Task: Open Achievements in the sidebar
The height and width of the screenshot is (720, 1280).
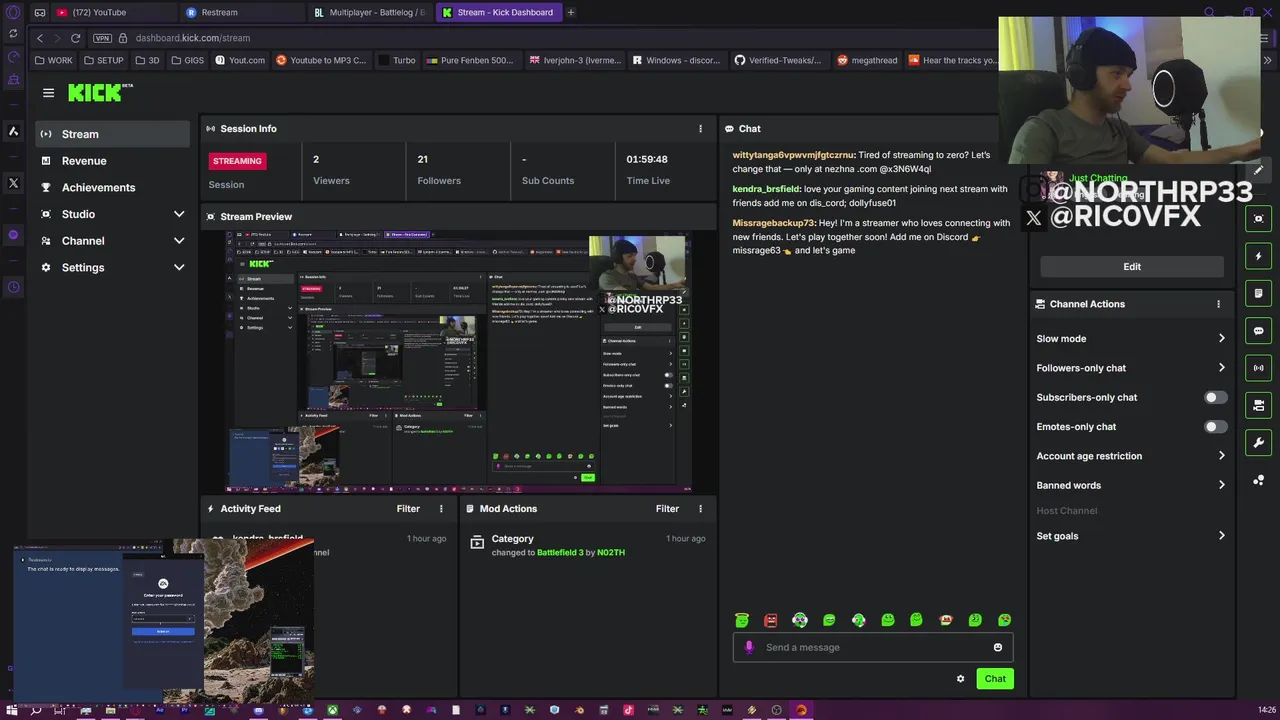Action: coord(112,187)
